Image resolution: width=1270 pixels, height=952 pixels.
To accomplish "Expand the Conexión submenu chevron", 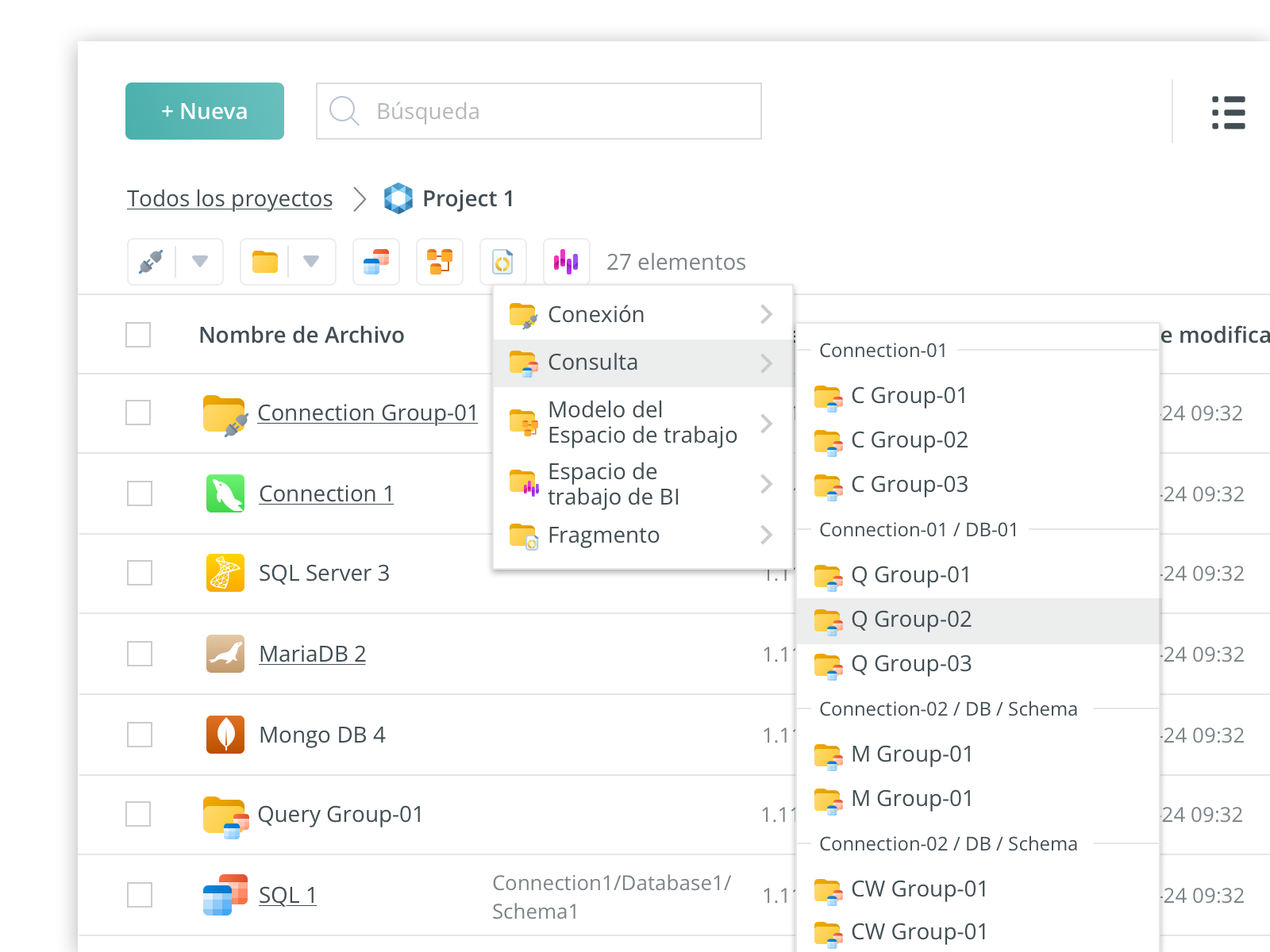I will pos(766,314).
